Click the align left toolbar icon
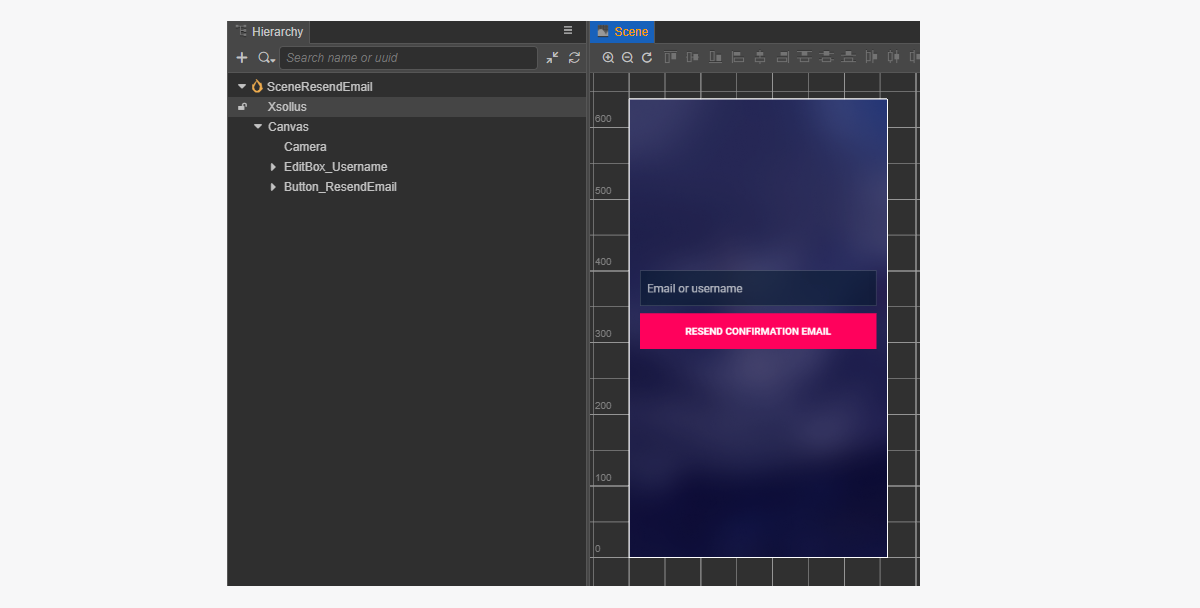Screen dimensions: 1200x608 (738, 58)
